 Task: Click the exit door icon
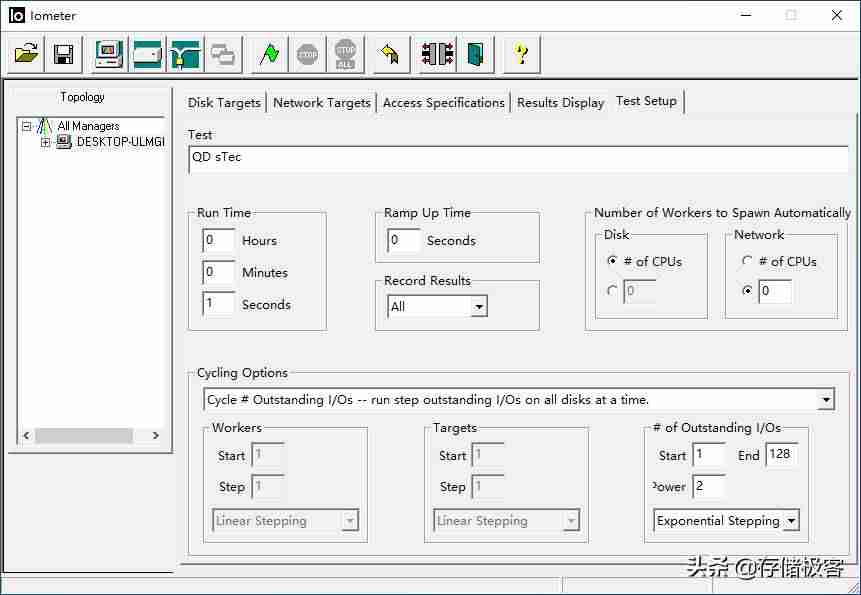pos(476,54)
